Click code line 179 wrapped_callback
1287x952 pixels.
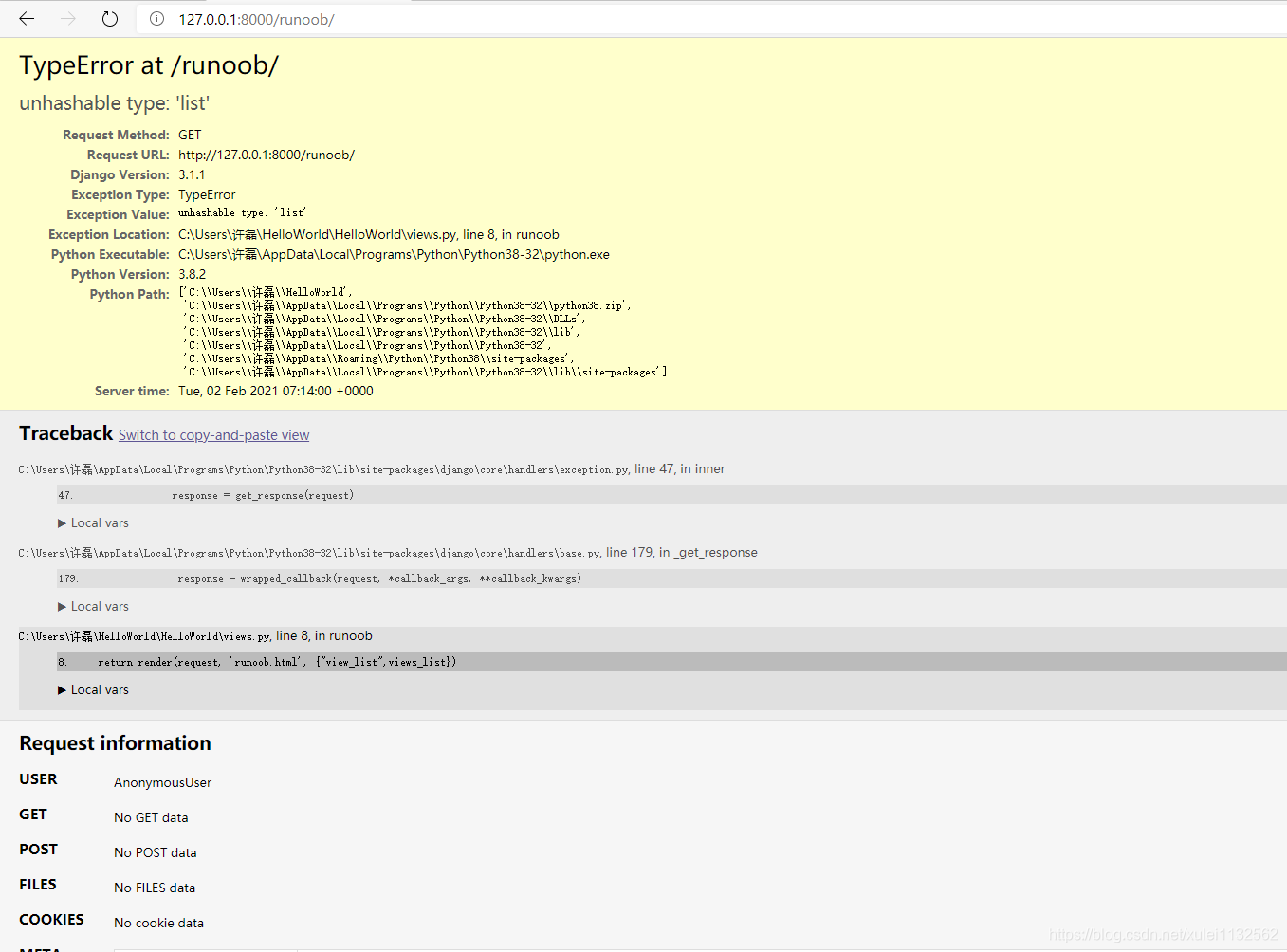point(671,578)
